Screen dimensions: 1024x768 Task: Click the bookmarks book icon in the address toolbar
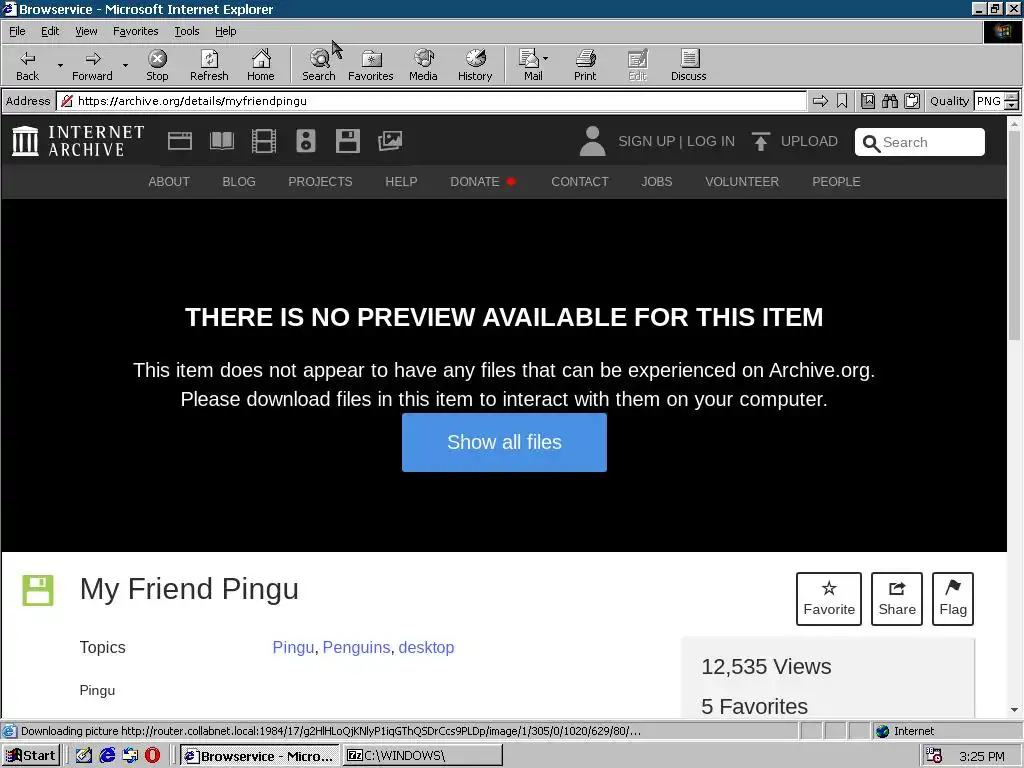point(868,101)
